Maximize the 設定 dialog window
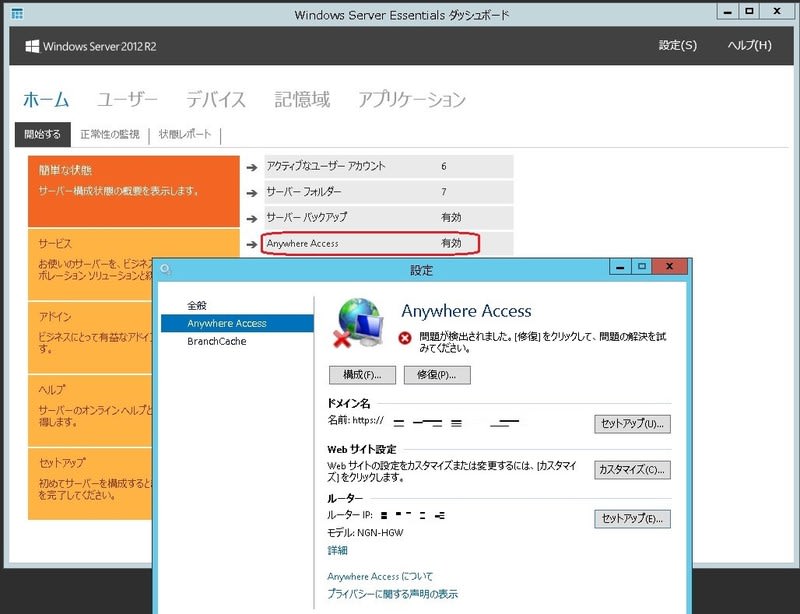800x614 pixels. tap(642, 267)
